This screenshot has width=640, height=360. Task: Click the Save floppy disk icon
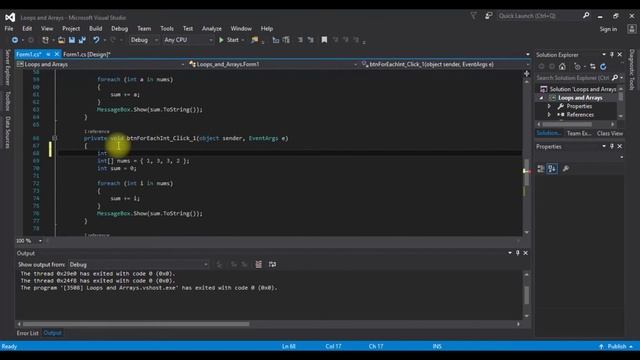click(72, 40)
